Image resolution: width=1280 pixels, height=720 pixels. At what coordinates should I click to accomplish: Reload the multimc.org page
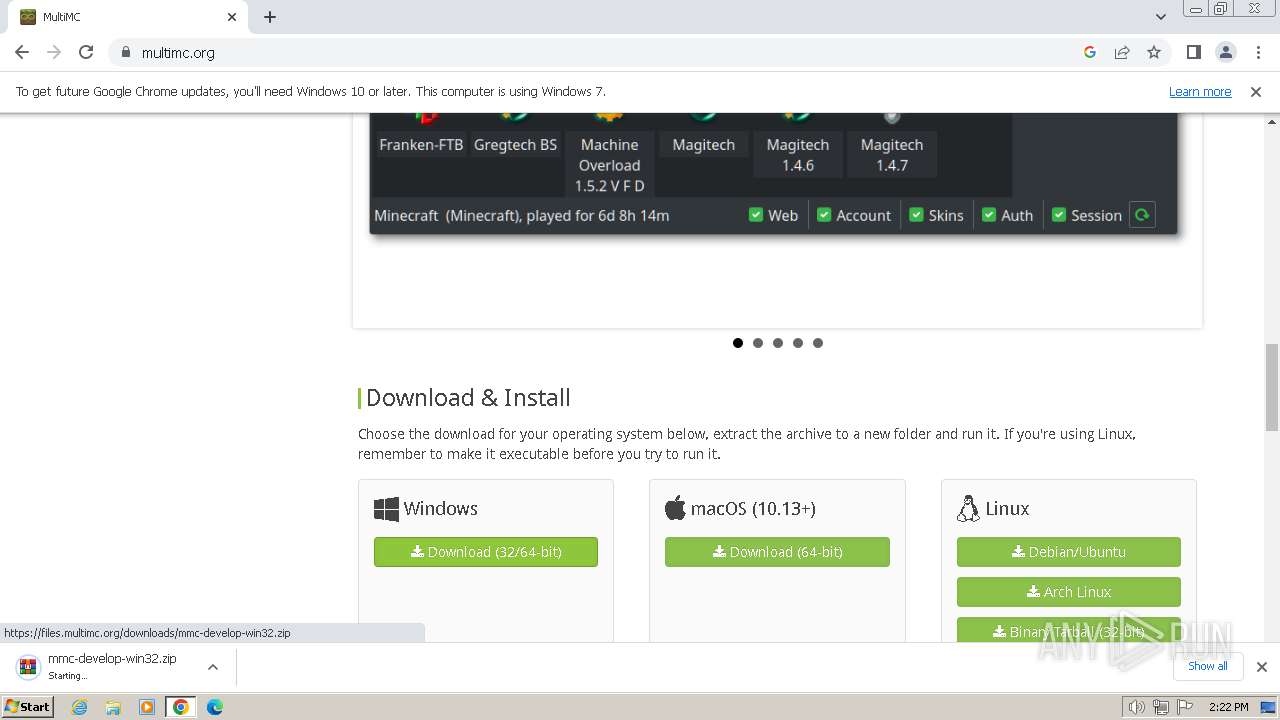click(x=86, y=52)
